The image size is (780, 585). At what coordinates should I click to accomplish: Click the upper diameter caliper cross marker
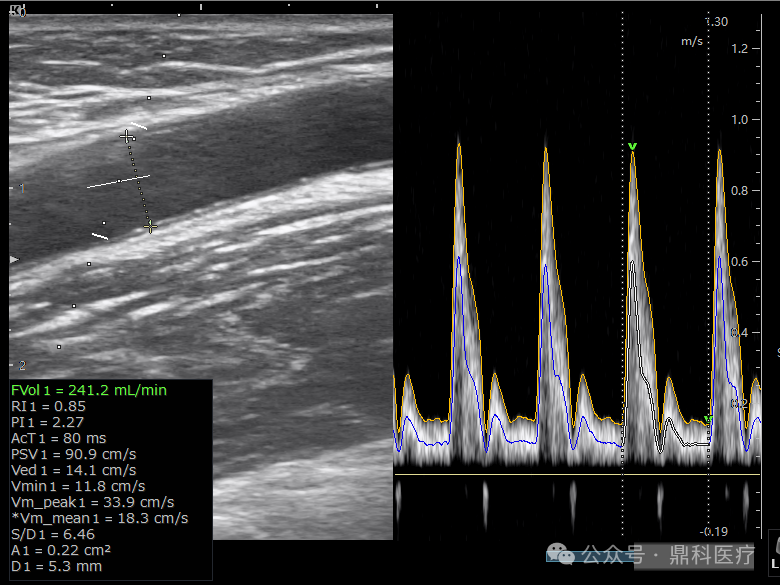tap(126, 136)
